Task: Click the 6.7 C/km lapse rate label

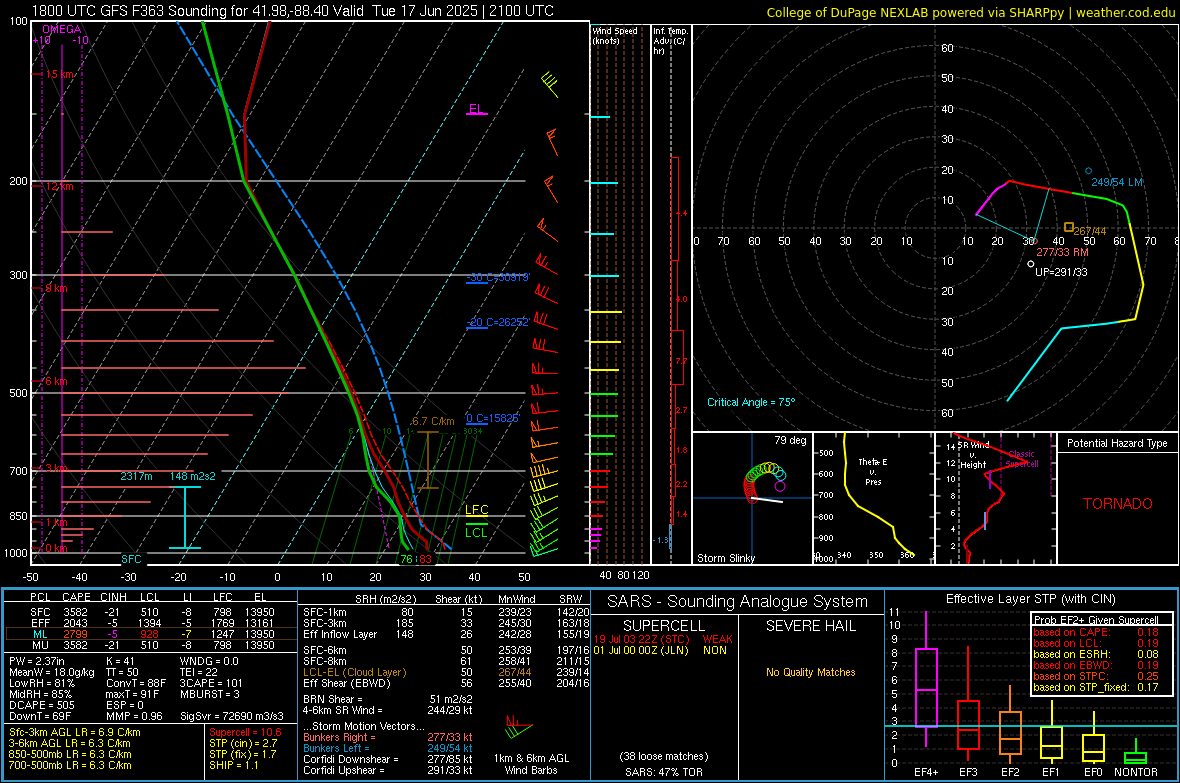Action: (x=433, y=421)
